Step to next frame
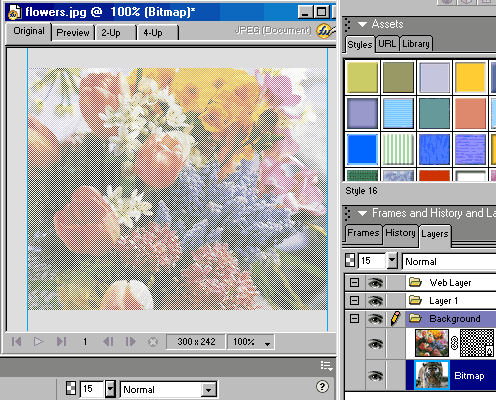496x400 pixels. (130, 342)
